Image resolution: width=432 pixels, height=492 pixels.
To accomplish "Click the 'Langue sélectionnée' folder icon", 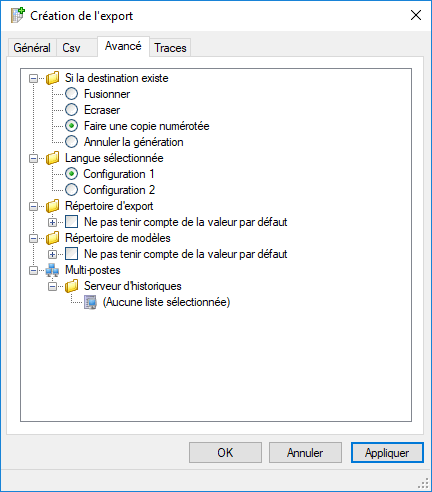I will pyautogui.click(x=52, y=158).
